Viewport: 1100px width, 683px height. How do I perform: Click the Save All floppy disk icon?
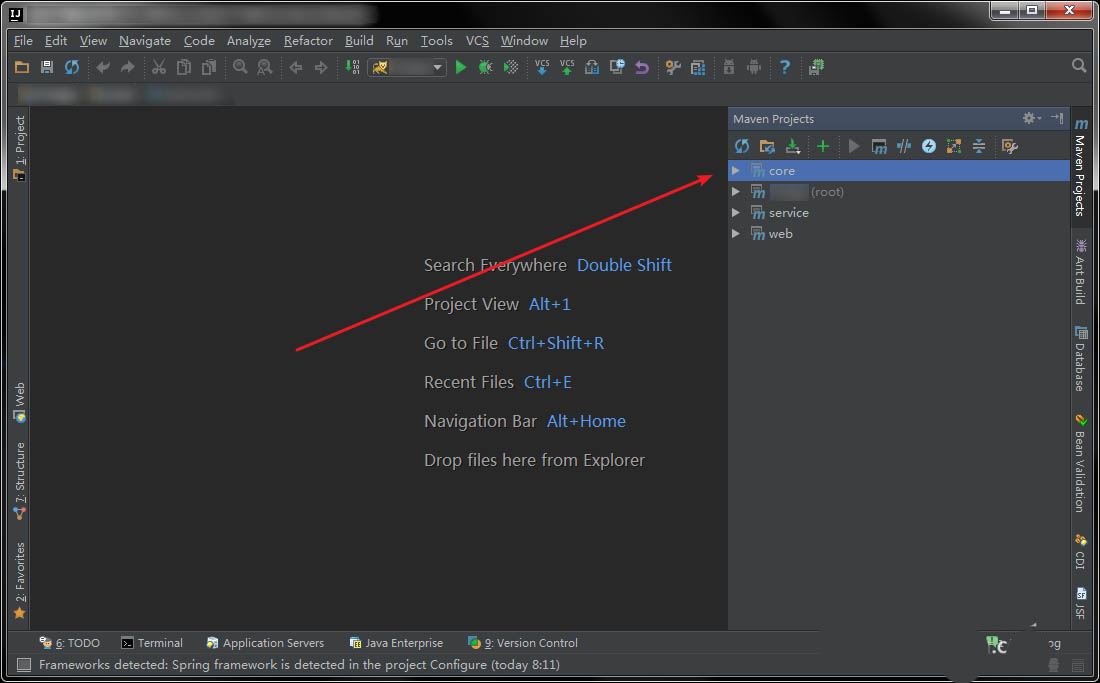click(x=47, y=67)
